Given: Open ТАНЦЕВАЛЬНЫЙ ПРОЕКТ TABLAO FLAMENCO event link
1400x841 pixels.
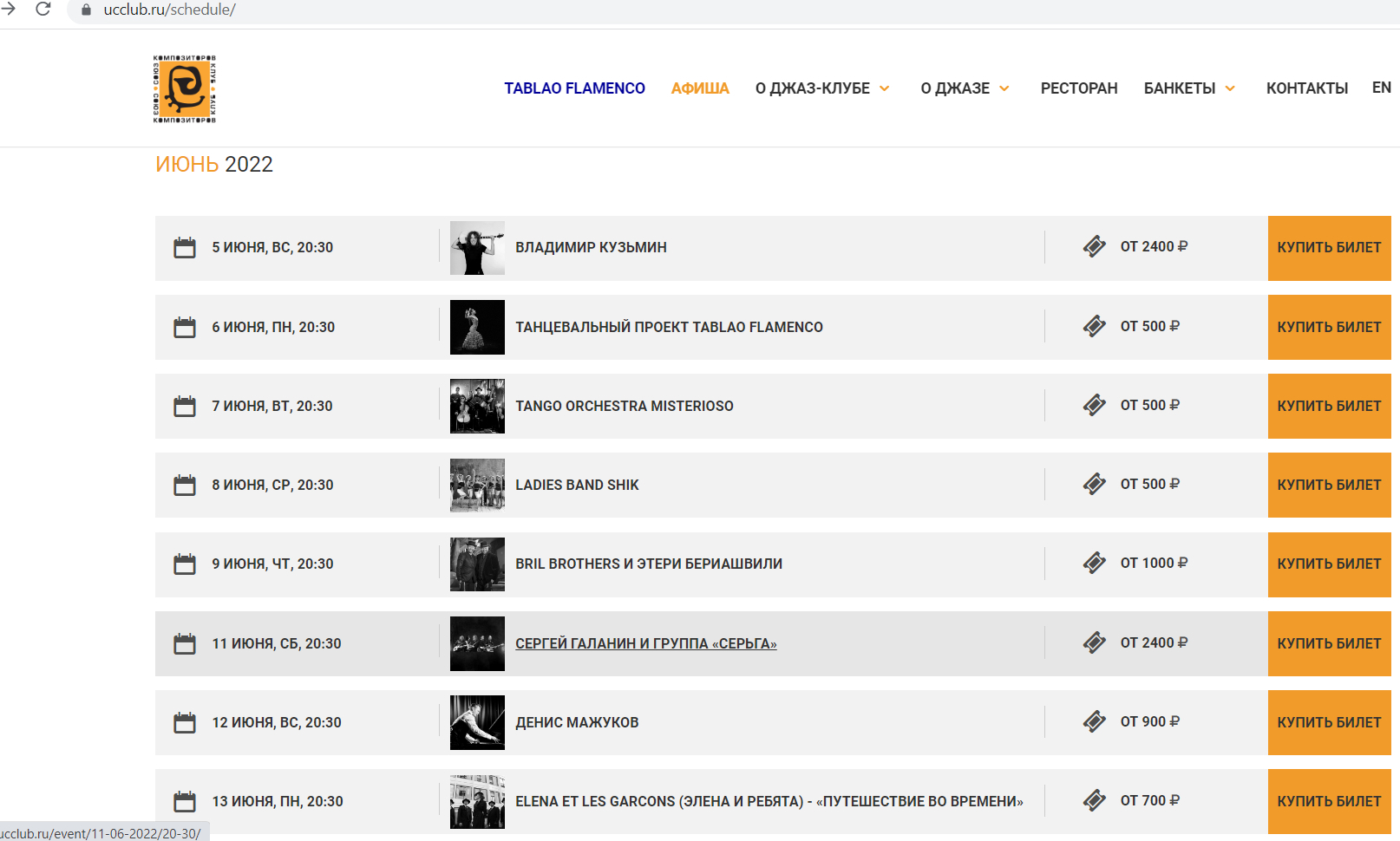Looking at the screenshot, I should (x=669, y=327).
